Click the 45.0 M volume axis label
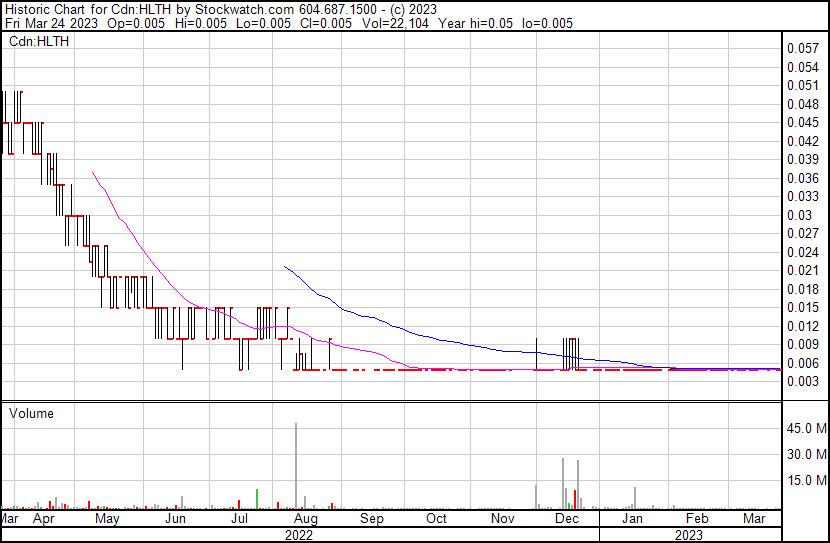Viewport: 830px width, 543px height. 805,428
